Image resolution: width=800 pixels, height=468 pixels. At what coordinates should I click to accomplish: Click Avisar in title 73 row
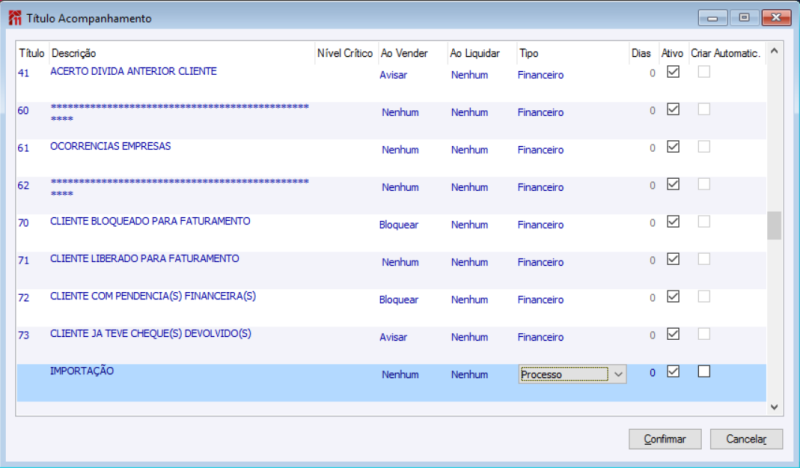(x=393, y=337)
